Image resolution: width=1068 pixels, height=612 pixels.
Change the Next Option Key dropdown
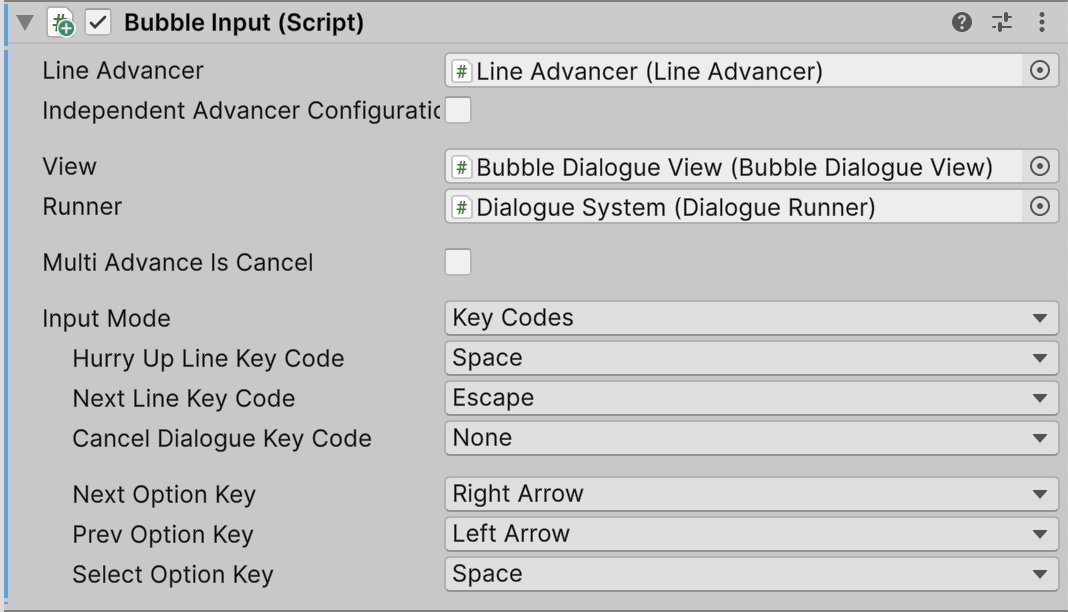point(750,494)
